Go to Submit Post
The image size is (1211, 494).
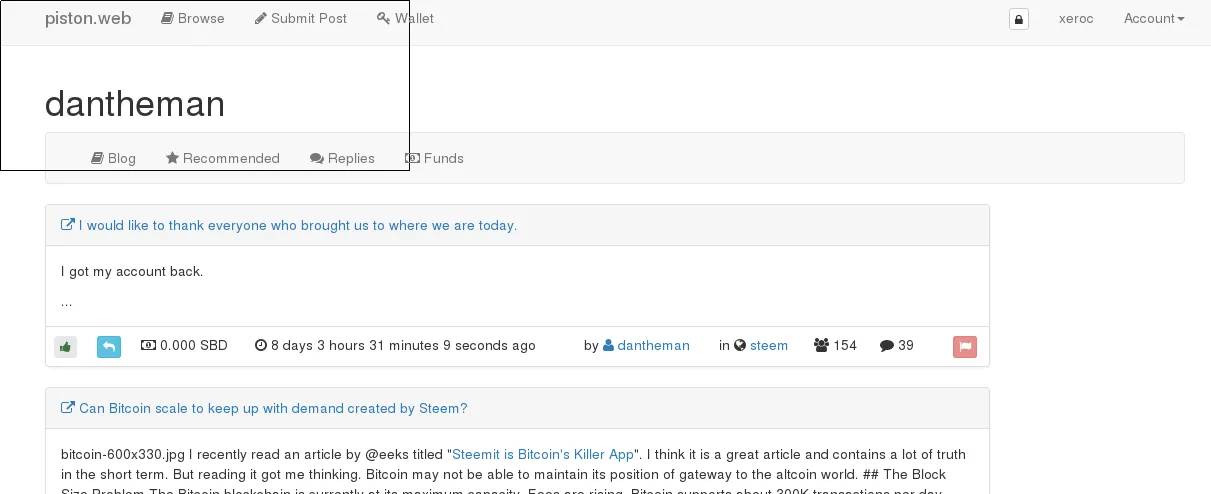click(x=301, y=18)
